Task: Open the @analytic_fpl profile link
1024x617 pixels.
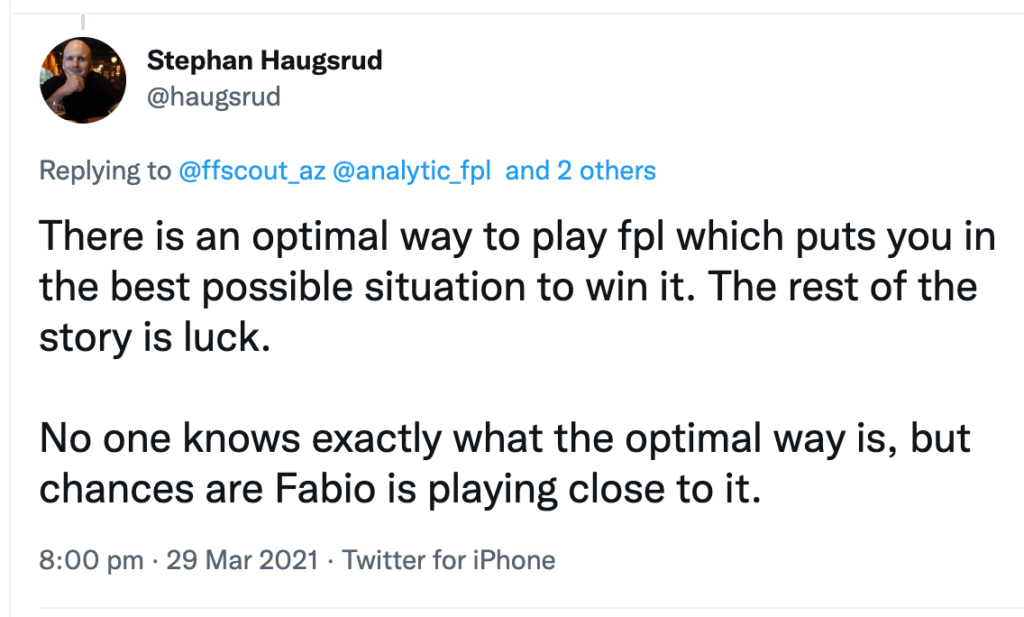Action: click(411, 170)
